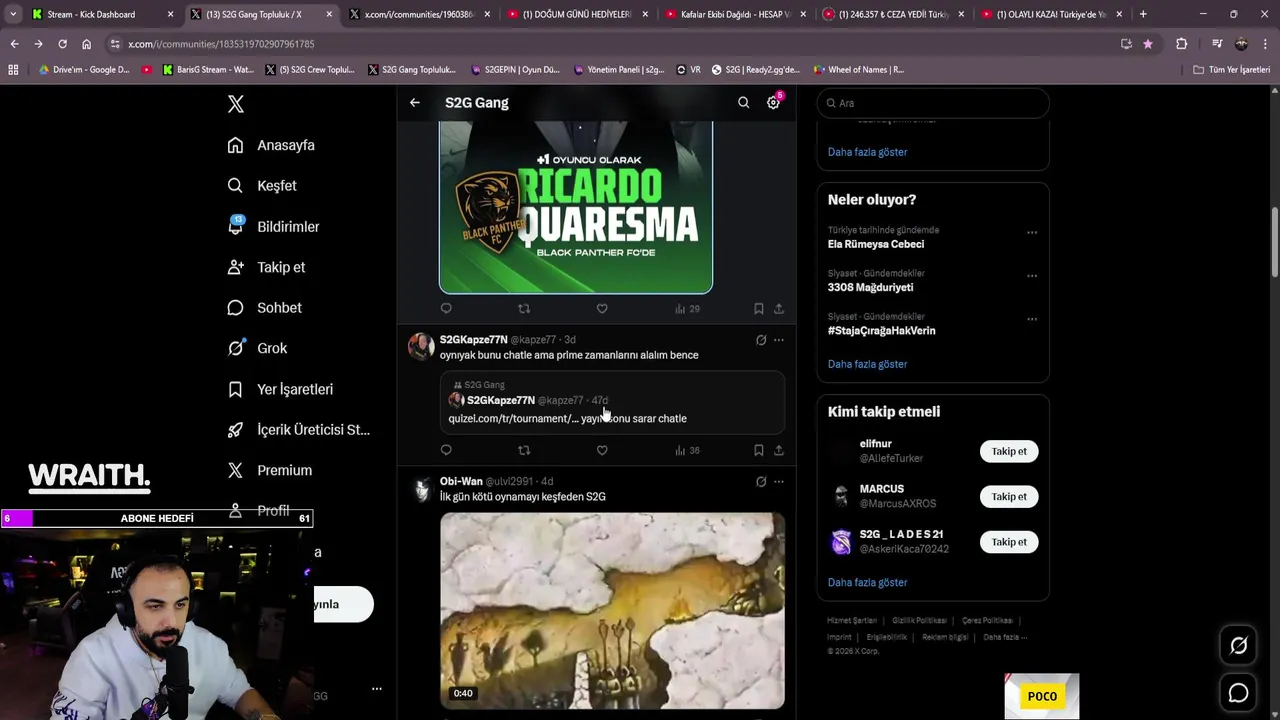1280x720 pixels.
Task: Switch to the Kafalar Ekibi Dağıldı tab
Action: pos(735,14)
